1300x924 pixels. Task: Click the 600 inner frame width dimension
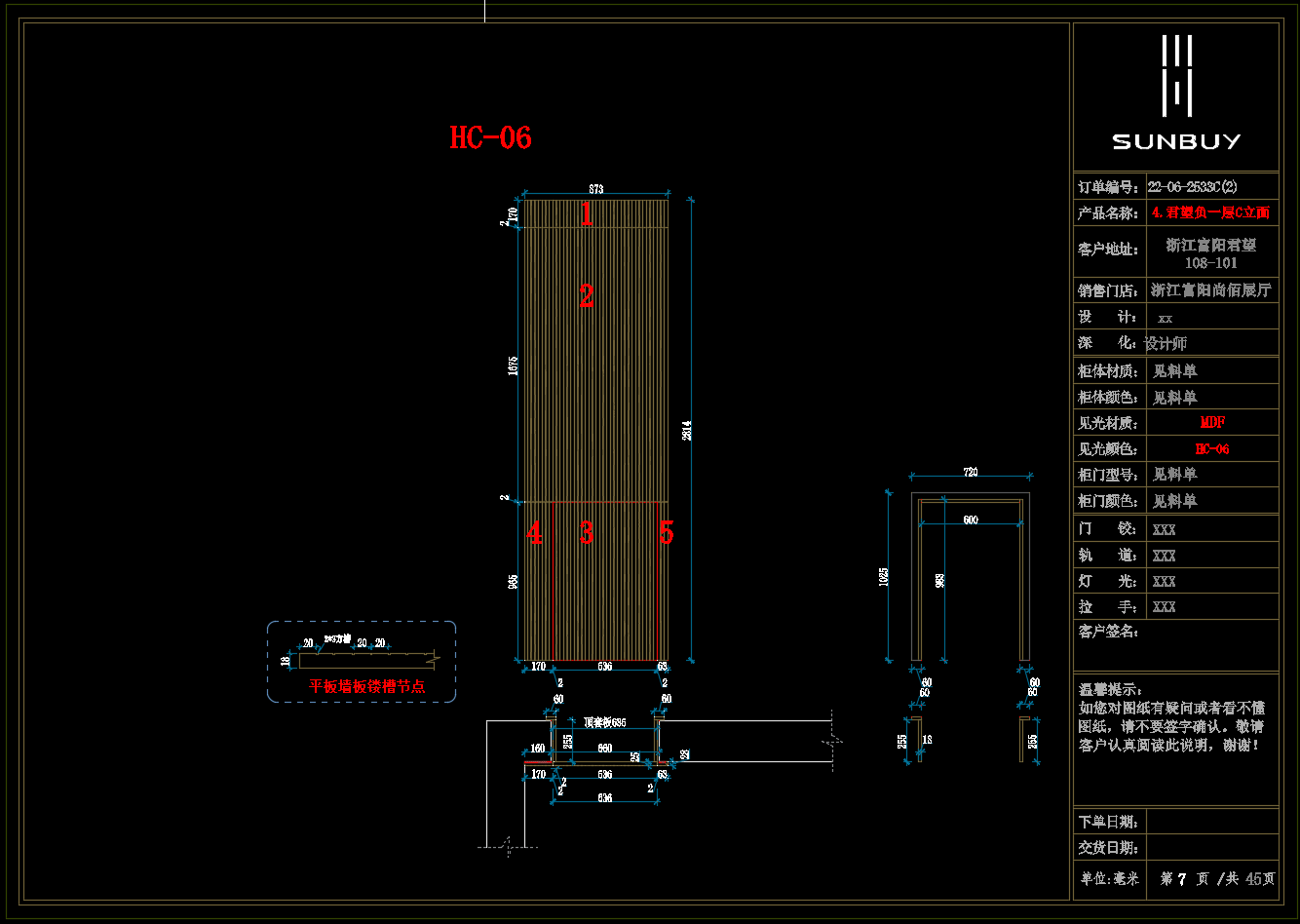point(970,520)
